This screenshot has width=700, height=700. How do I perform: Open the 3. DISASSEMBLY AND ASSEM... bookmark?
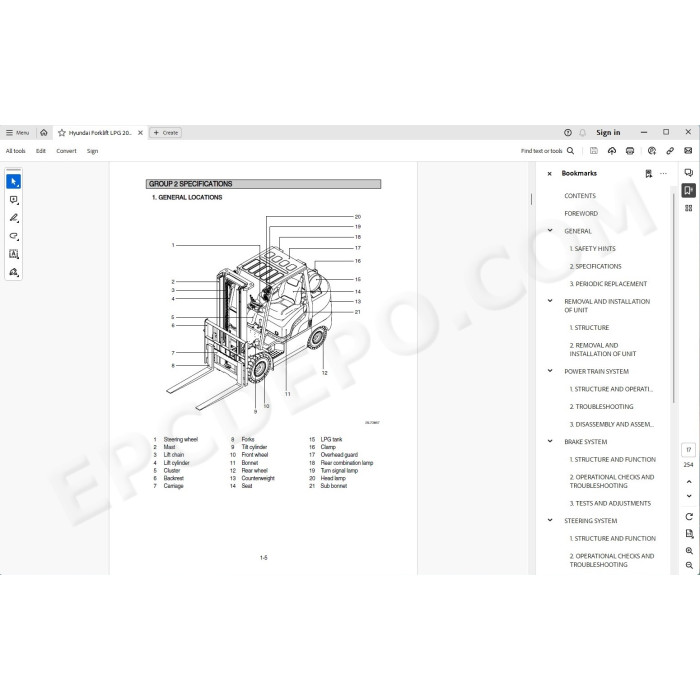[612, 425]
